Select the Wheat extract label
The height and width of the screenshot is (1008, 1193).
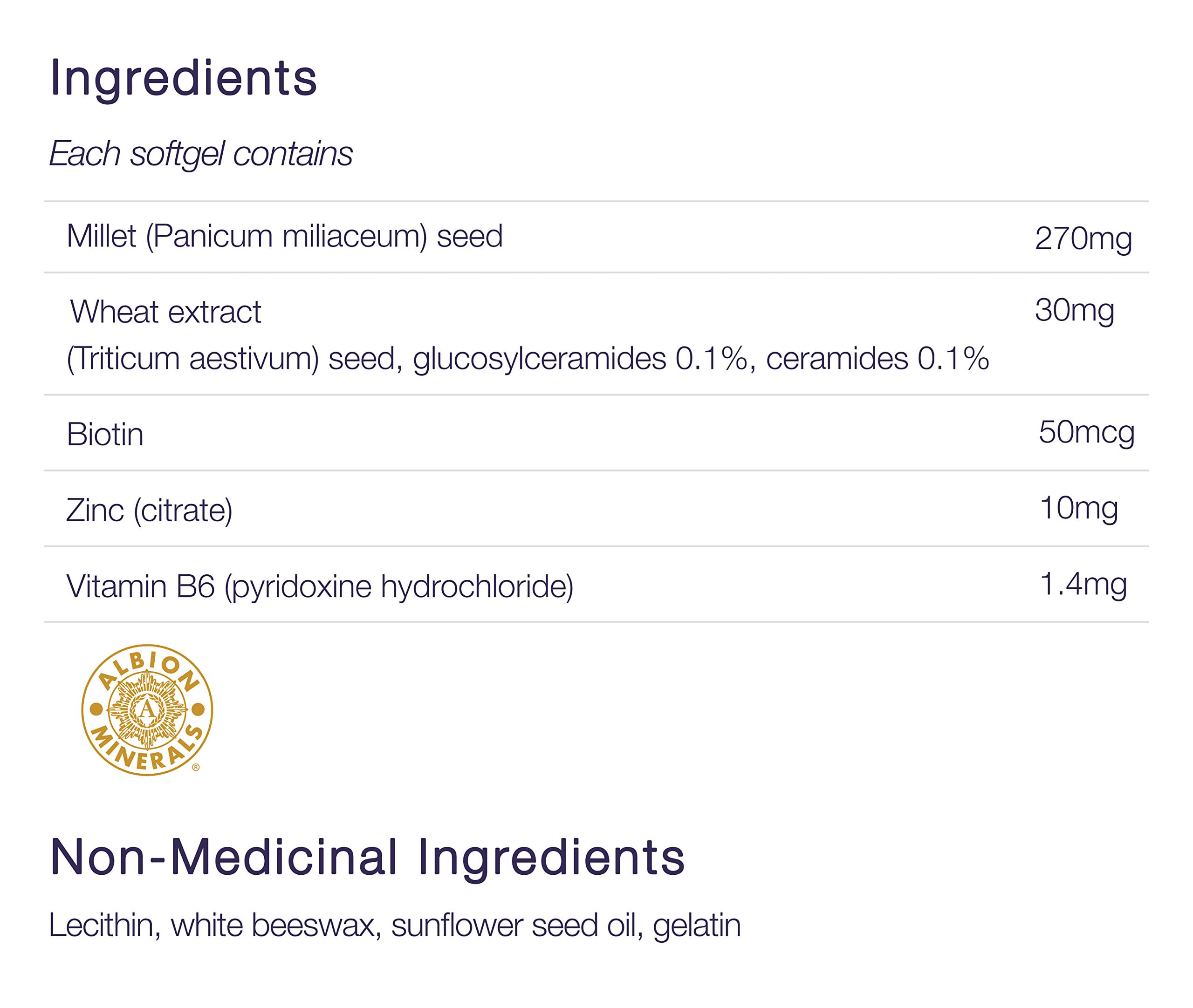pyautogui.click(x=166, y=312)
